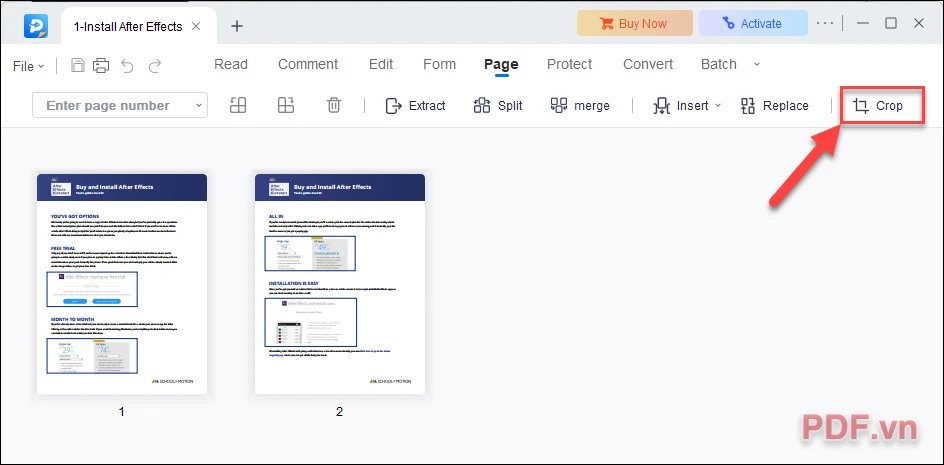Image resolution: width=944 pixels, height=465 pixels.
Task: Switch to the Comment tab
Action: tap(308, 64)
